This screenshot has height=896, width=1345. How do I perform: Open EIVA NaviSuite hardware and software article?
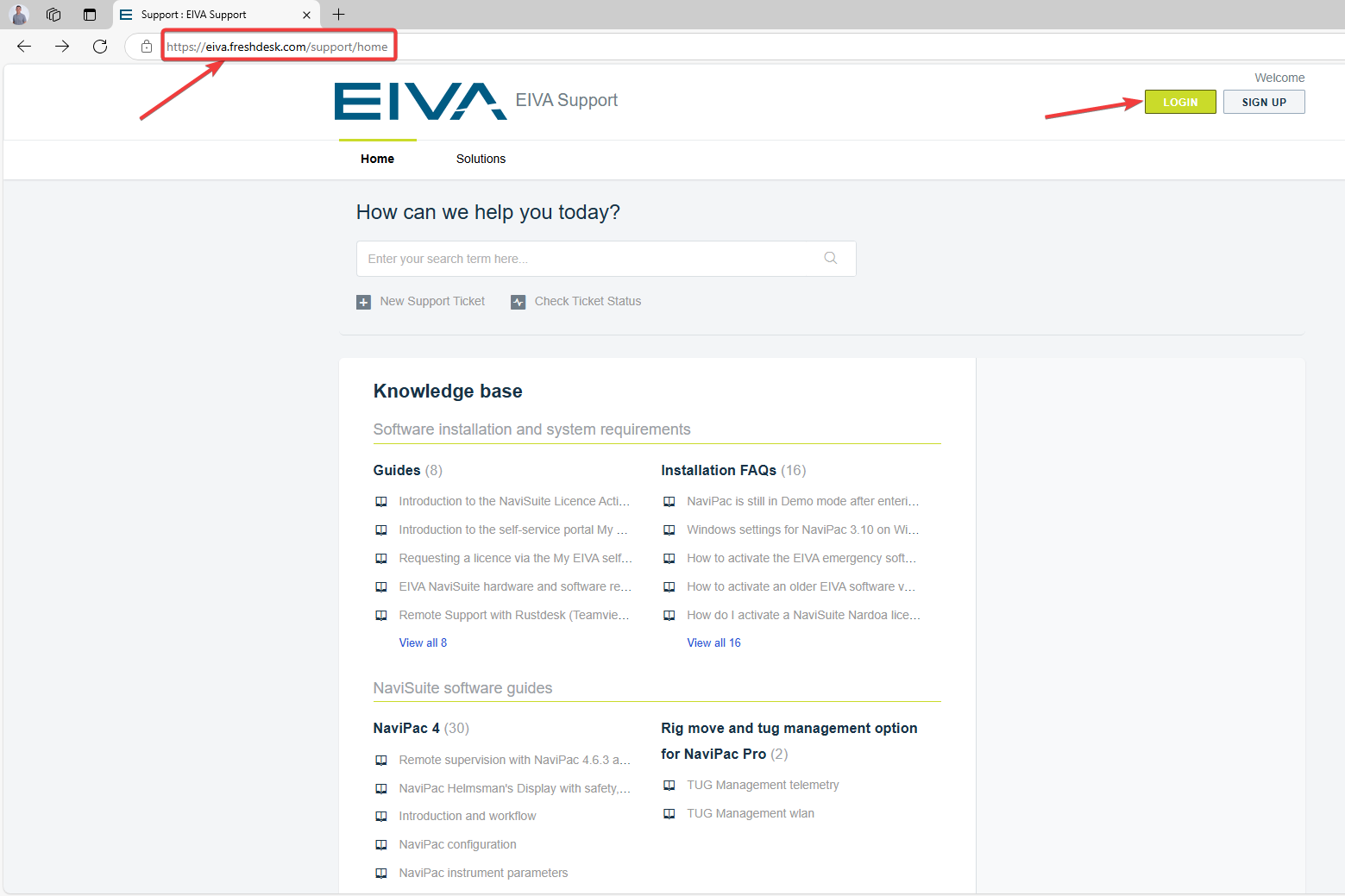click(x=515, y=586)
